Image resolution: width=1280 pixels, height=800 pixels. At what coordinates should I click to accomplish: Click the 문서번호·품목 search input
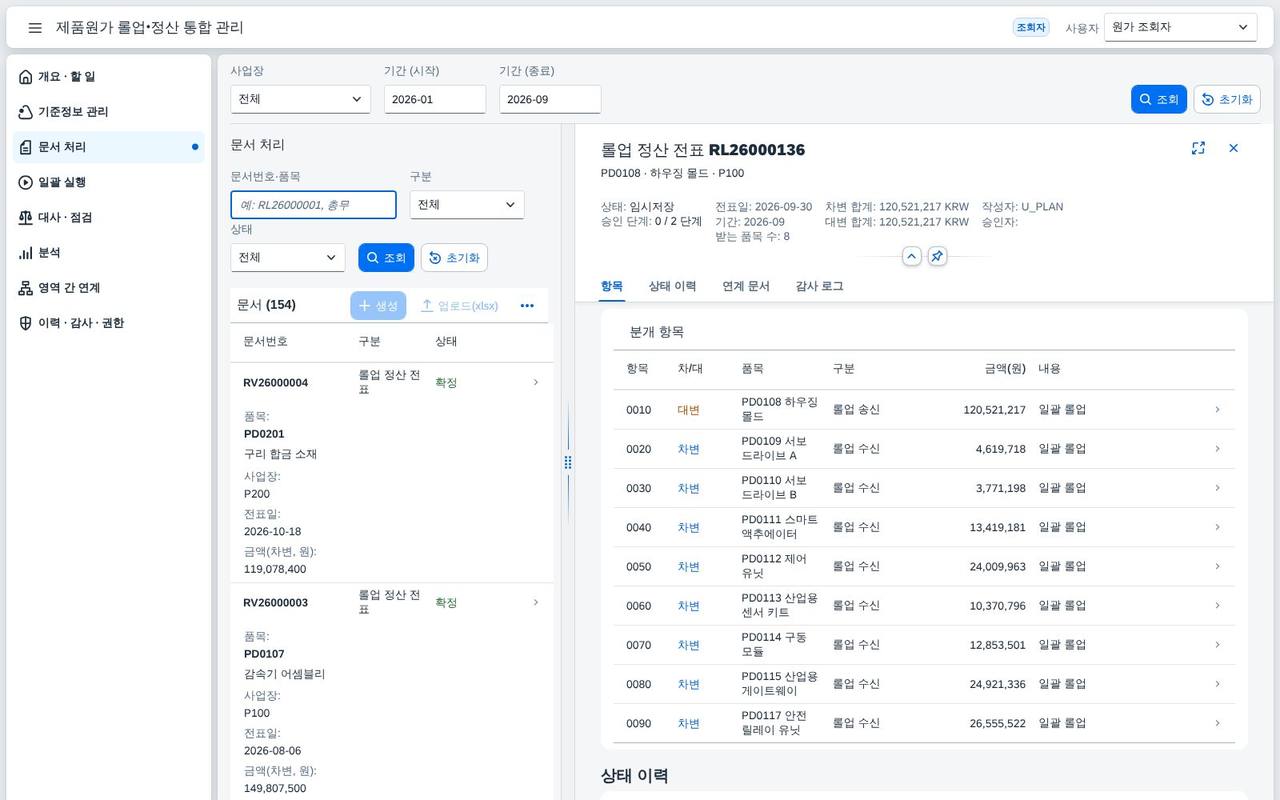(313, 204)
